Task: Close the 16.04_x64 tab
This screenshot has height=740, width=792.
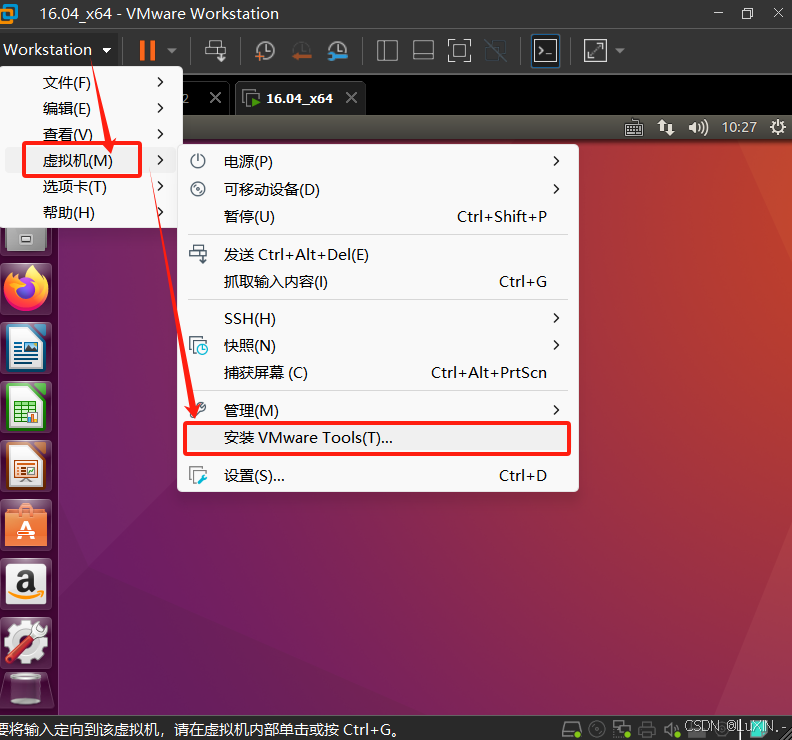Action: pyautogui.click(x=352, y=97)
